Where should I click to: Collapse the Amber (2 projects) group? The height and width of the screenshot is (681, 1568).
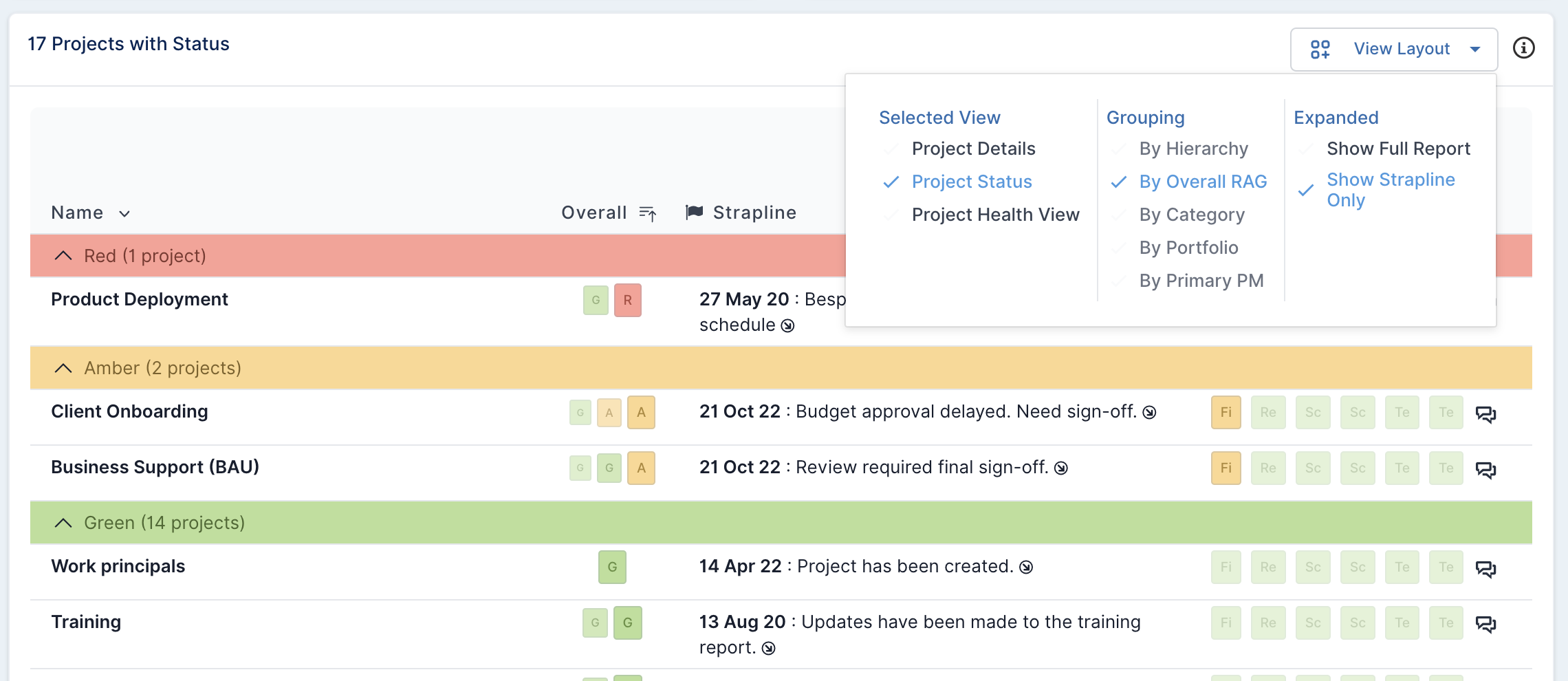point(63,368)
